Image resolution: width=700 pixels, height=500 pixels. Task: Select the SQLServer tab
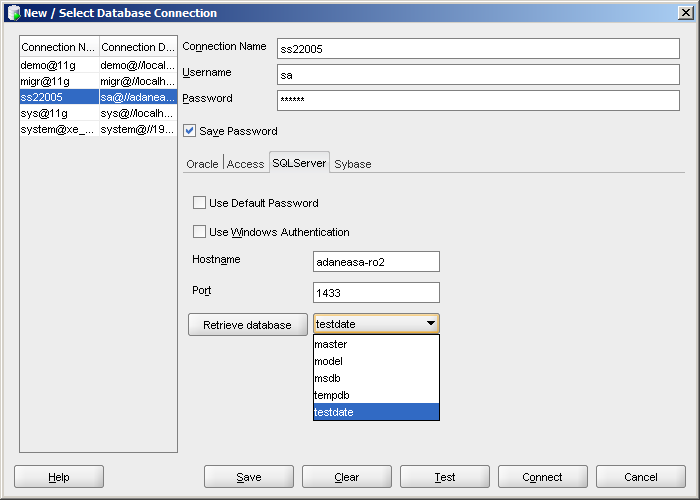coord(299,162)
